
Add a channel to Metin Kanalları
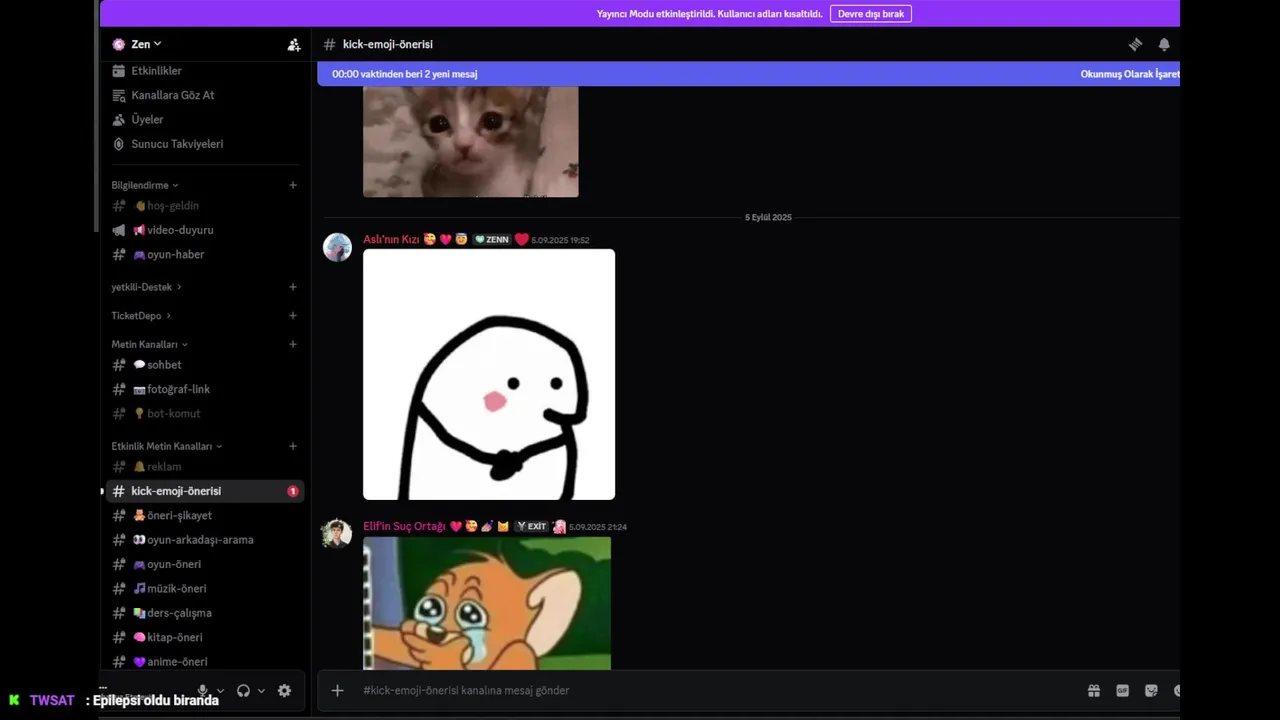point(293,344)
